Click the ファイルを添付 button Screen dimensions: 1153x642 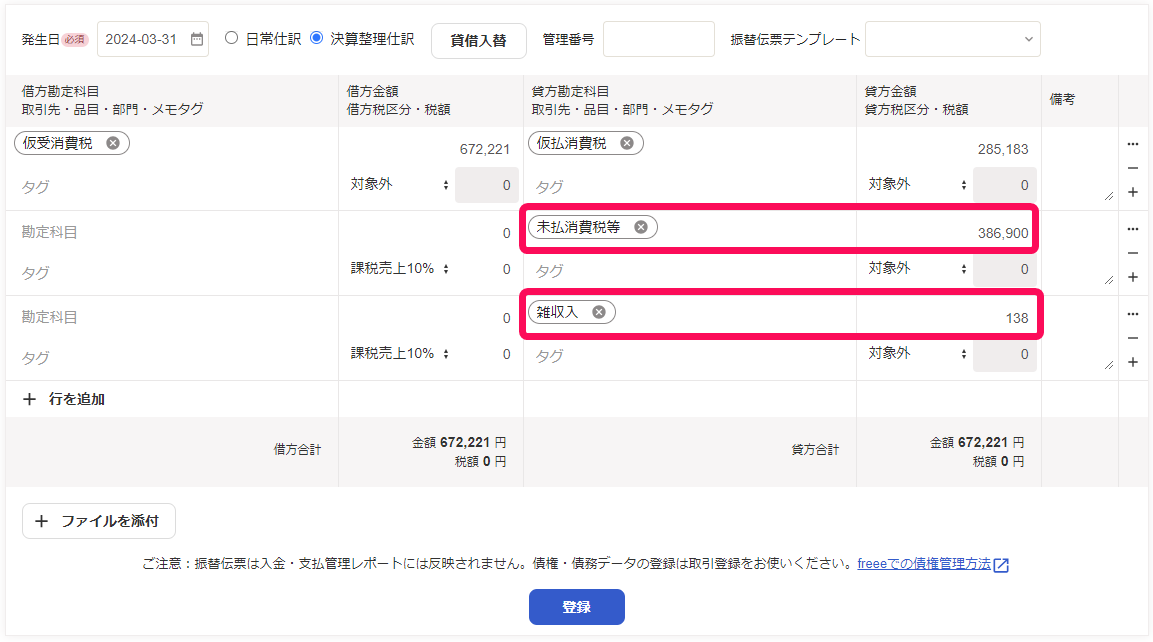click(x=99, y=521)
